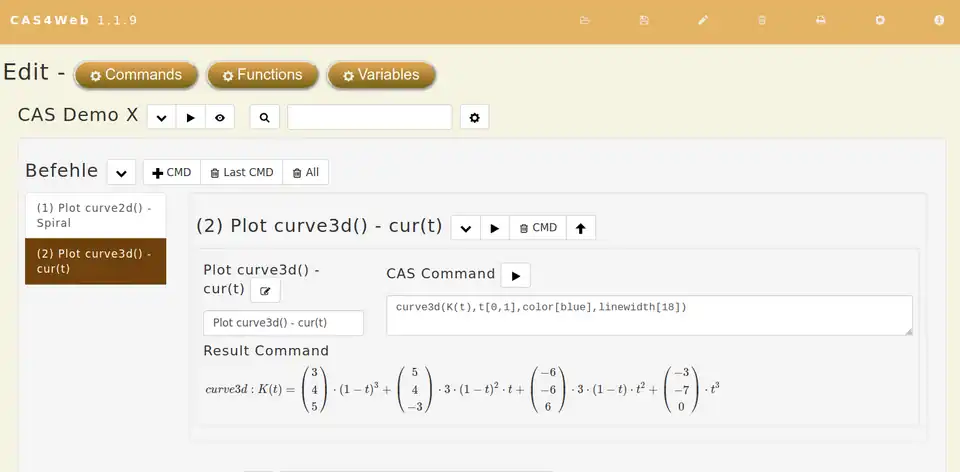The height and width of the screenshot is (472, 960).
Task: Click the print icon in header
Action: 821,20
